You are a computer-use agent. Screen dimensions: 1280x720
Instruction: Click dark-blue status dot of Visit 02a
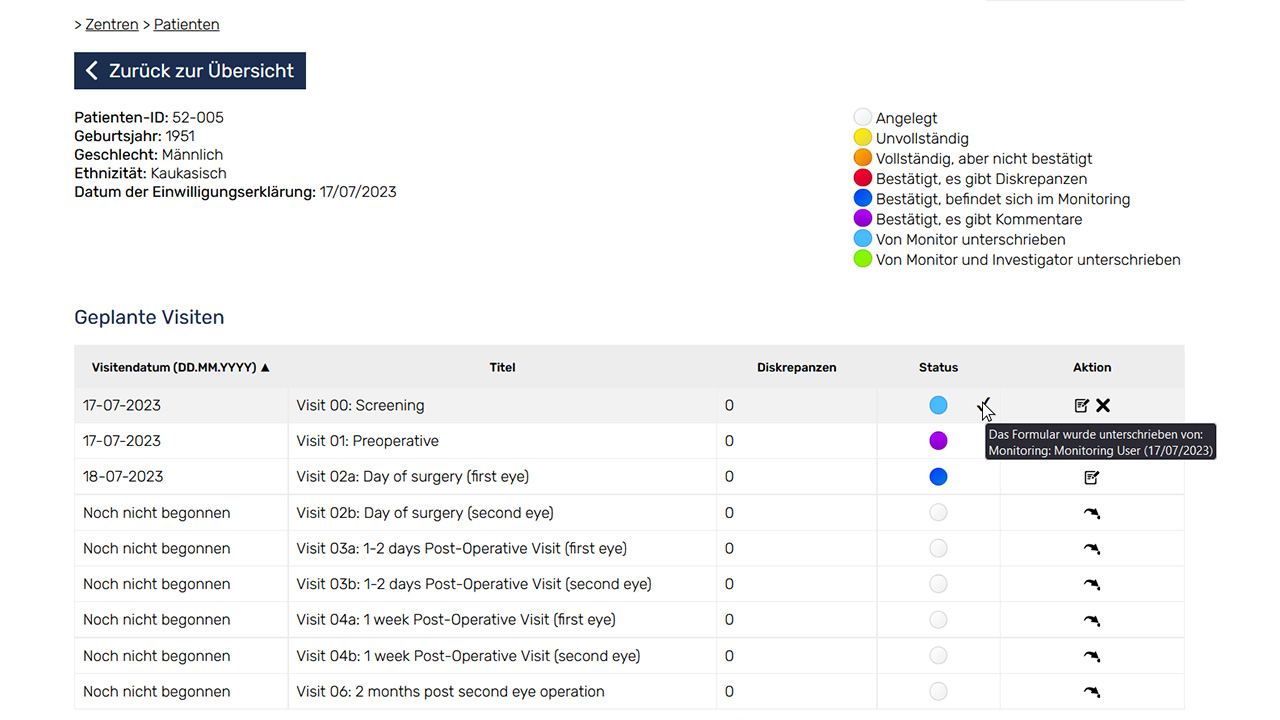tap(938, 477)
